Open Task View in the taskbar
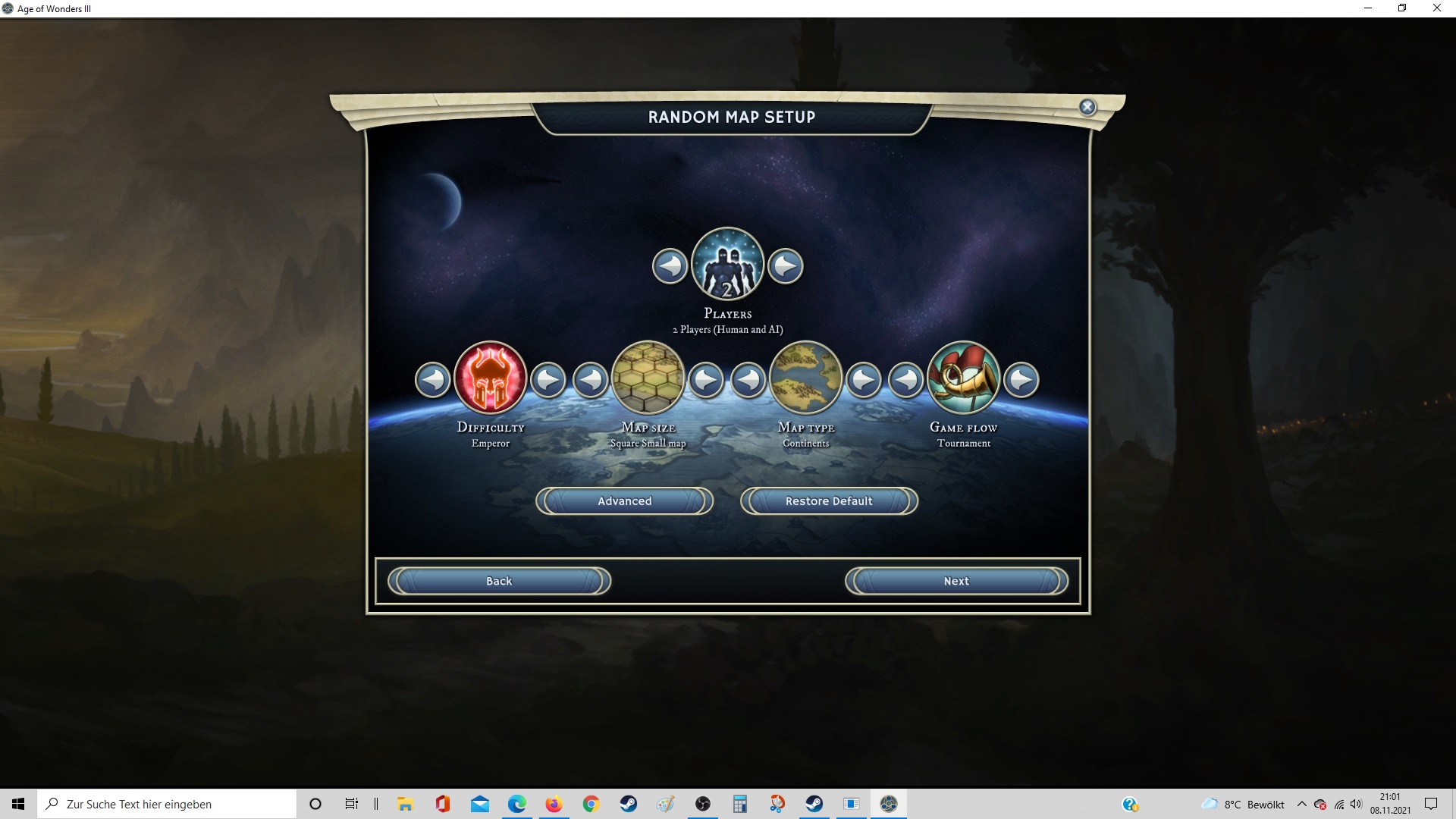 click(x=352, y=804)
